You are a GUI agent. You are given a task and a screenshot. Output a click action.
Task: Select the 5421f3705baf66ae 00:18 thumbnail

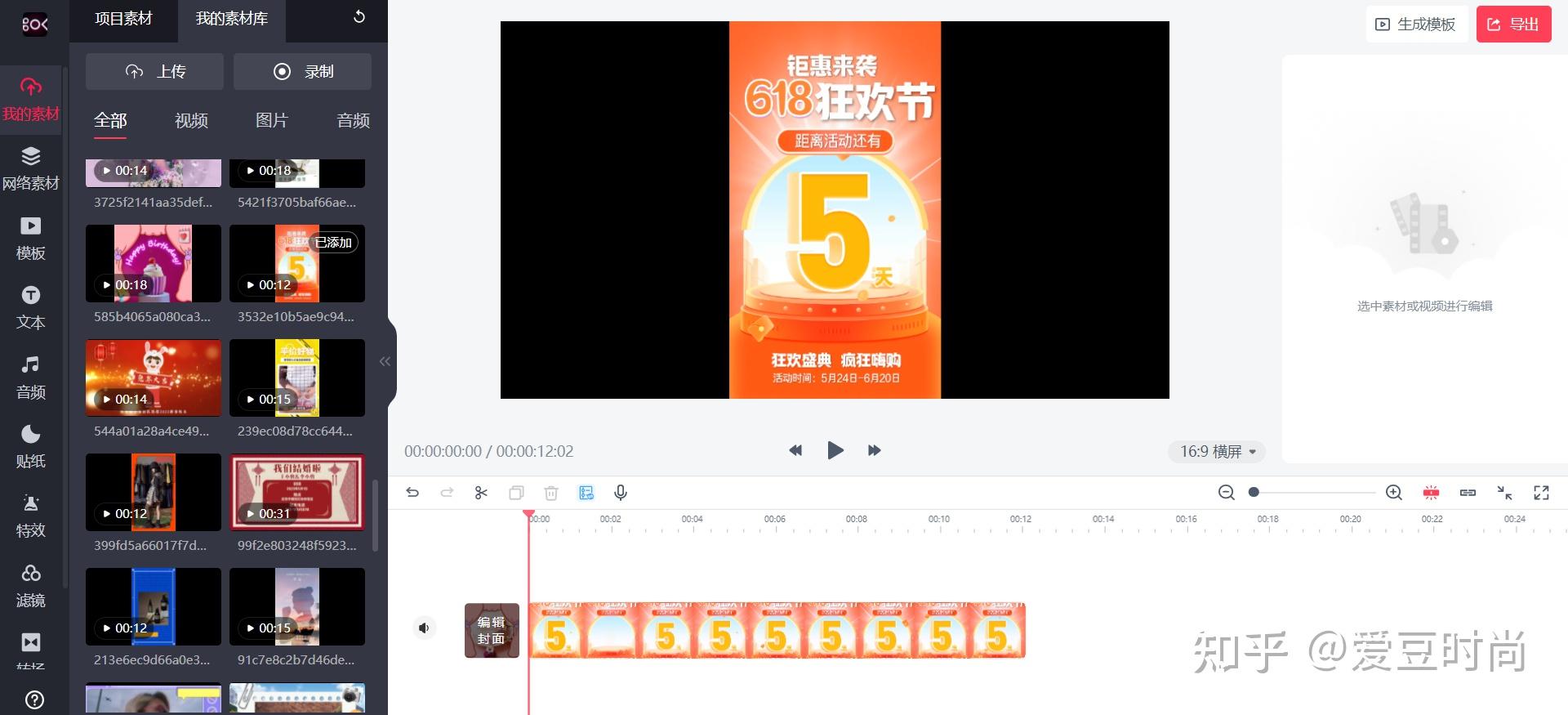pos(297,173)
